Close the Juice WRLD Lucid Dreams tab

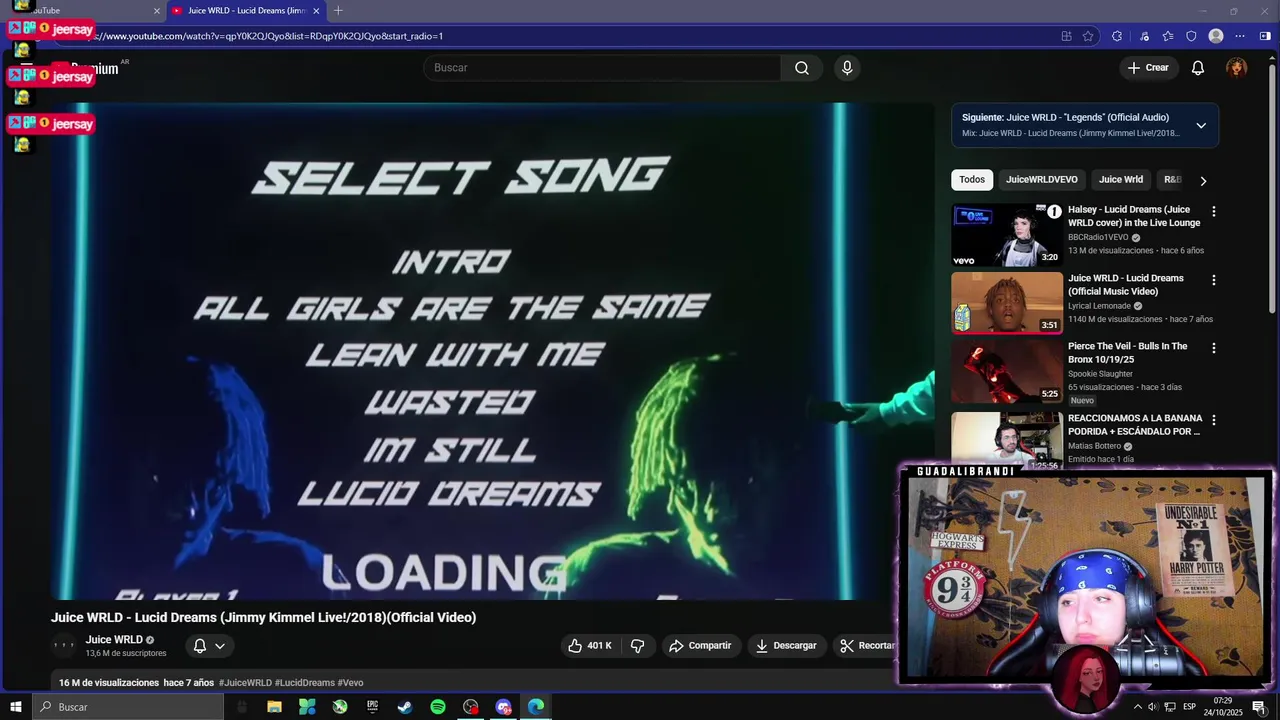(317, 11)
